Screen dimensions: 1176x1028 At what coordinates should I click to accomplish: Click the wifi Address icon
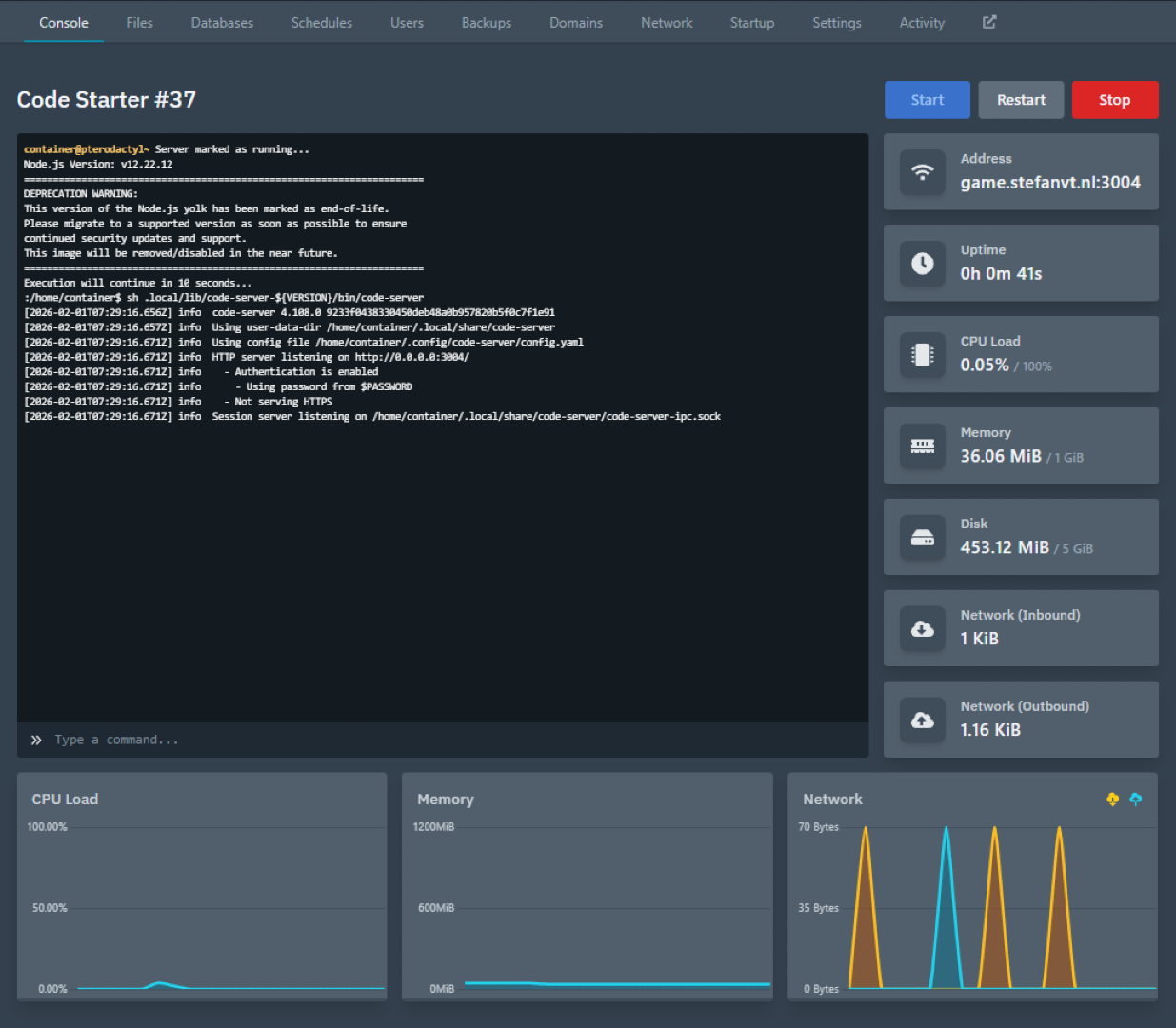[x=922, y=172]
